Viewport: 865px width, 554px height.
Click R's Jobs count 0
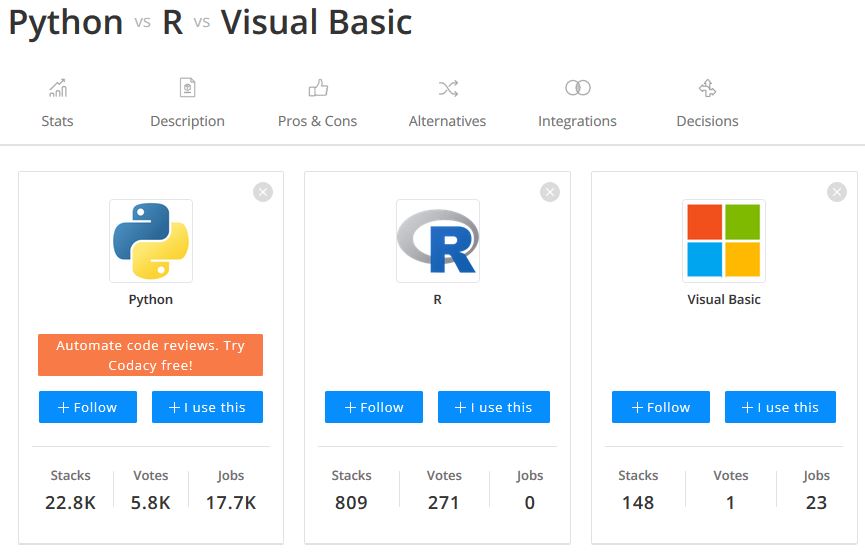[x=530, y=503]
